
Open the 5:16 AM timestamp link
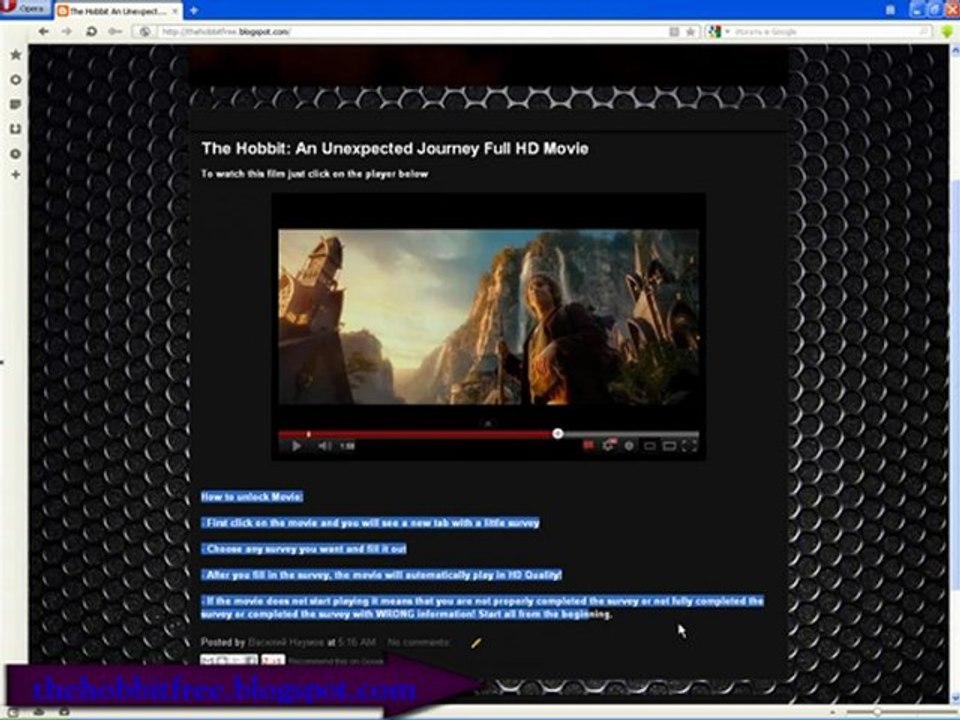point(357,642)
